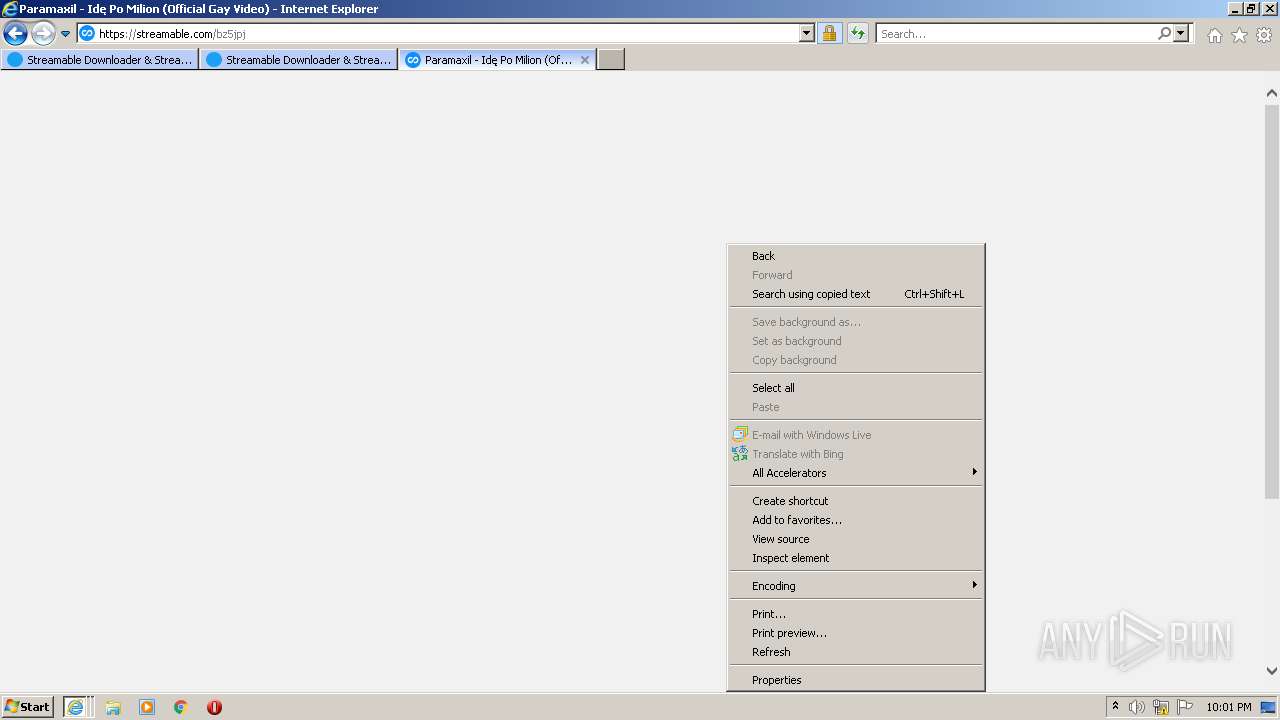Click the Search box field
Screen dimensions: 1280x720
(1015, 34)
